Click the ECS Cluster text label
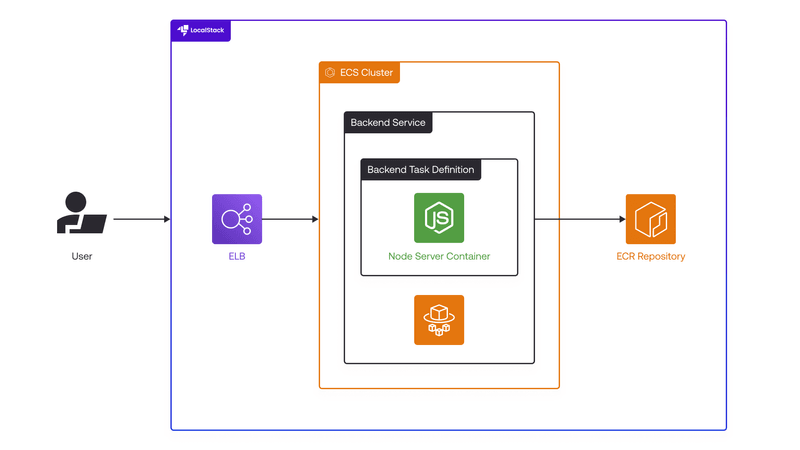The image size is (800, 450). click(x=366, y=73)
